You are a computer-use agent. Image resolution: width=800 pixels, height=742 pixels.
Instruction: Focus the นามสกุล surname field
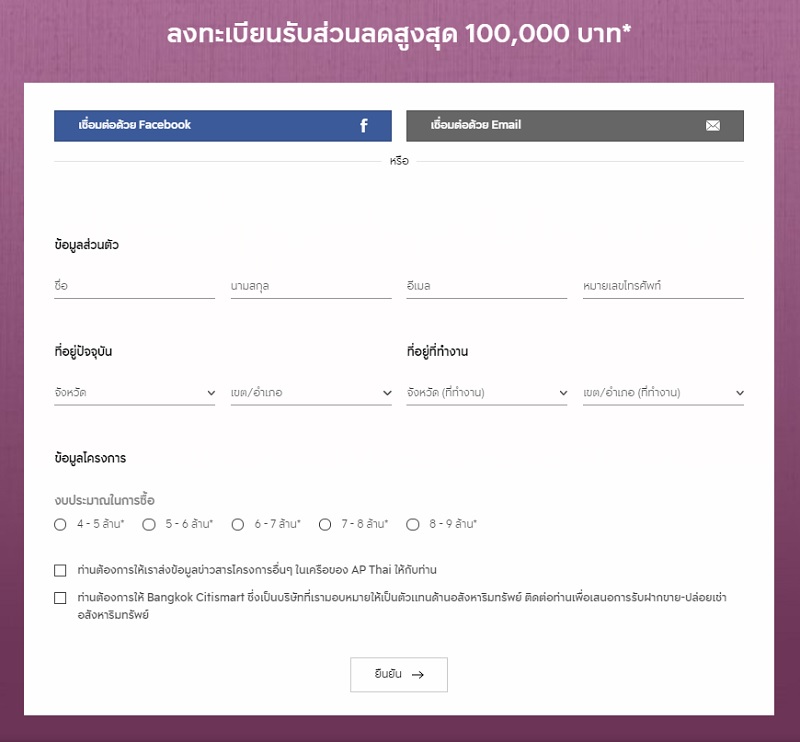[311, 286]
